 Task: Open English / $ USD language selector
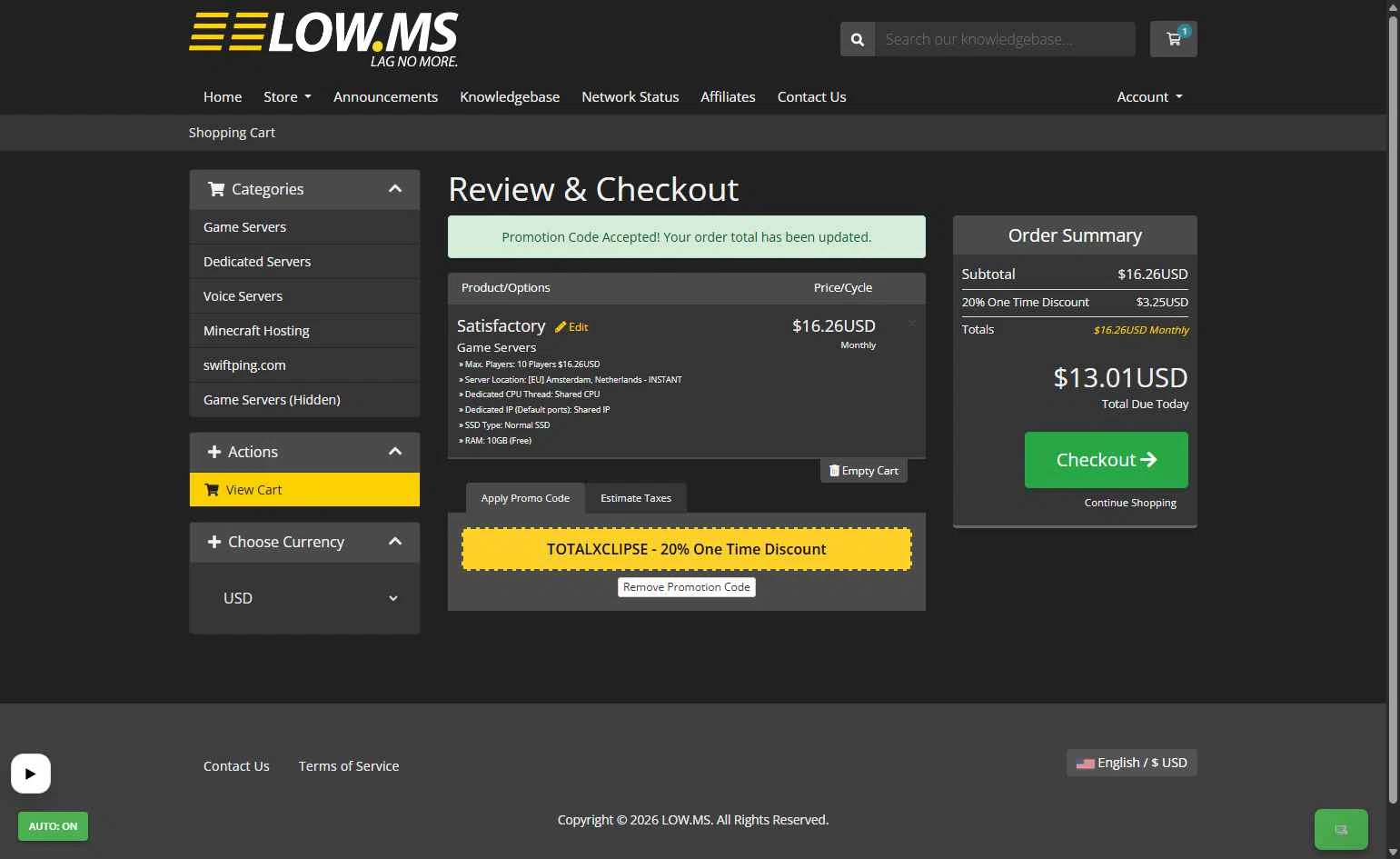[1131, 763]
